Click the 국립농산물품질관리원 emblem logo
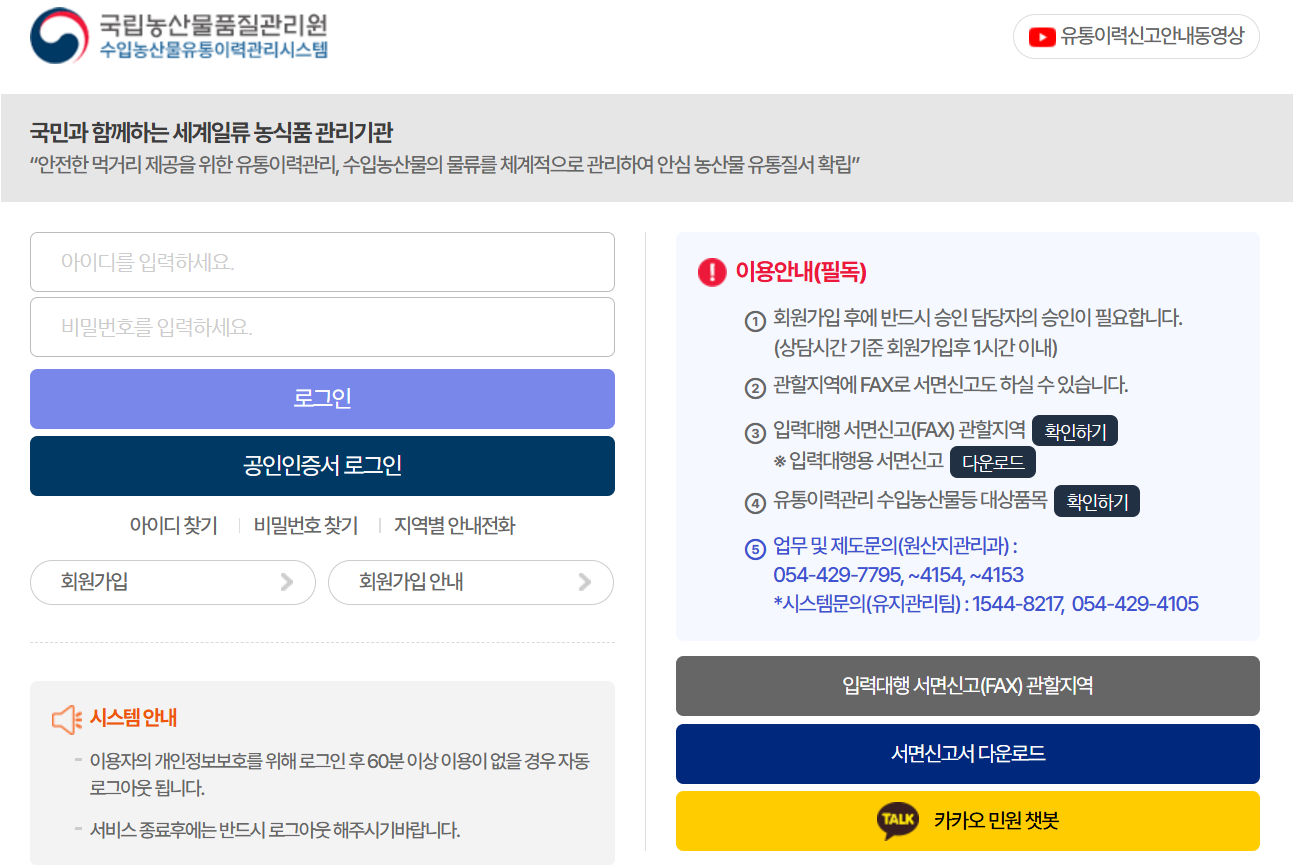Viewport: 1294px width, 866px height. (59, 36)
